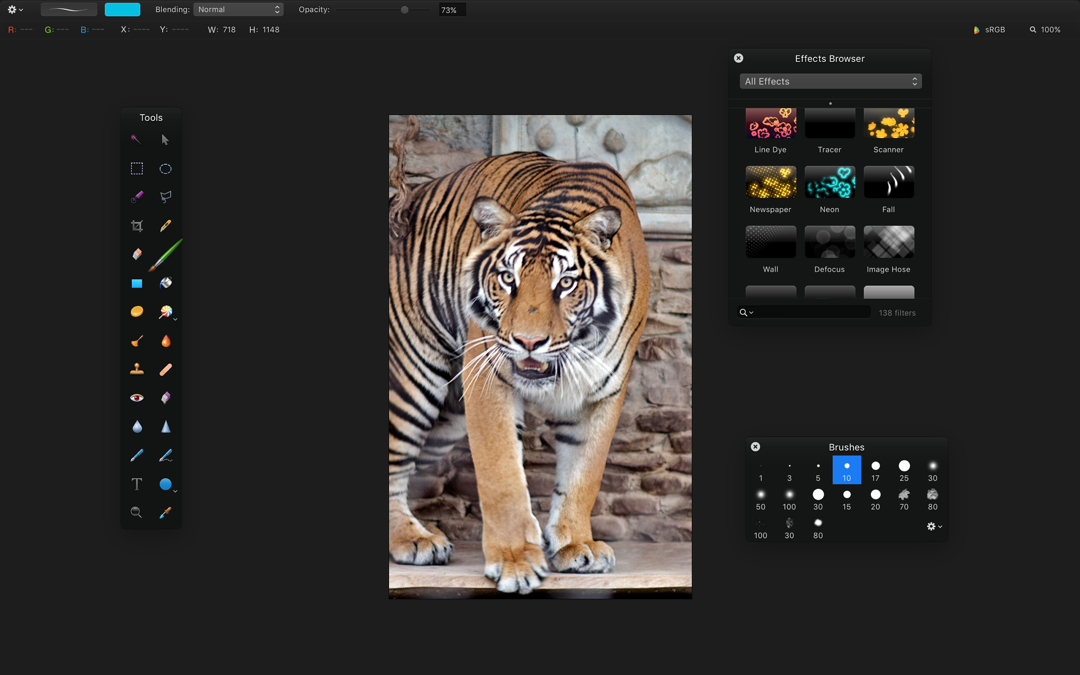Choose the blue Gradient rectangle tool

pyautogui.click(x=137, y=283)
